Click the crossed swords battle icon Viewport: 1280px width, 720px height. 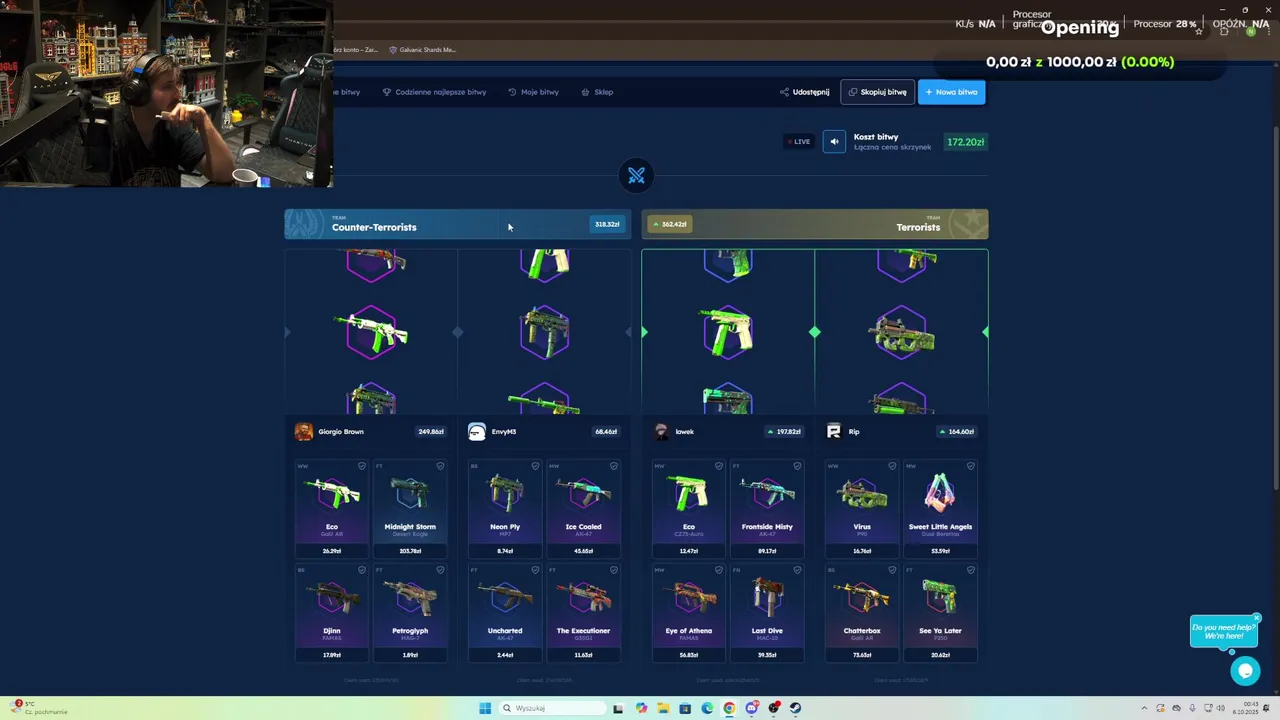tap(636, 176)
